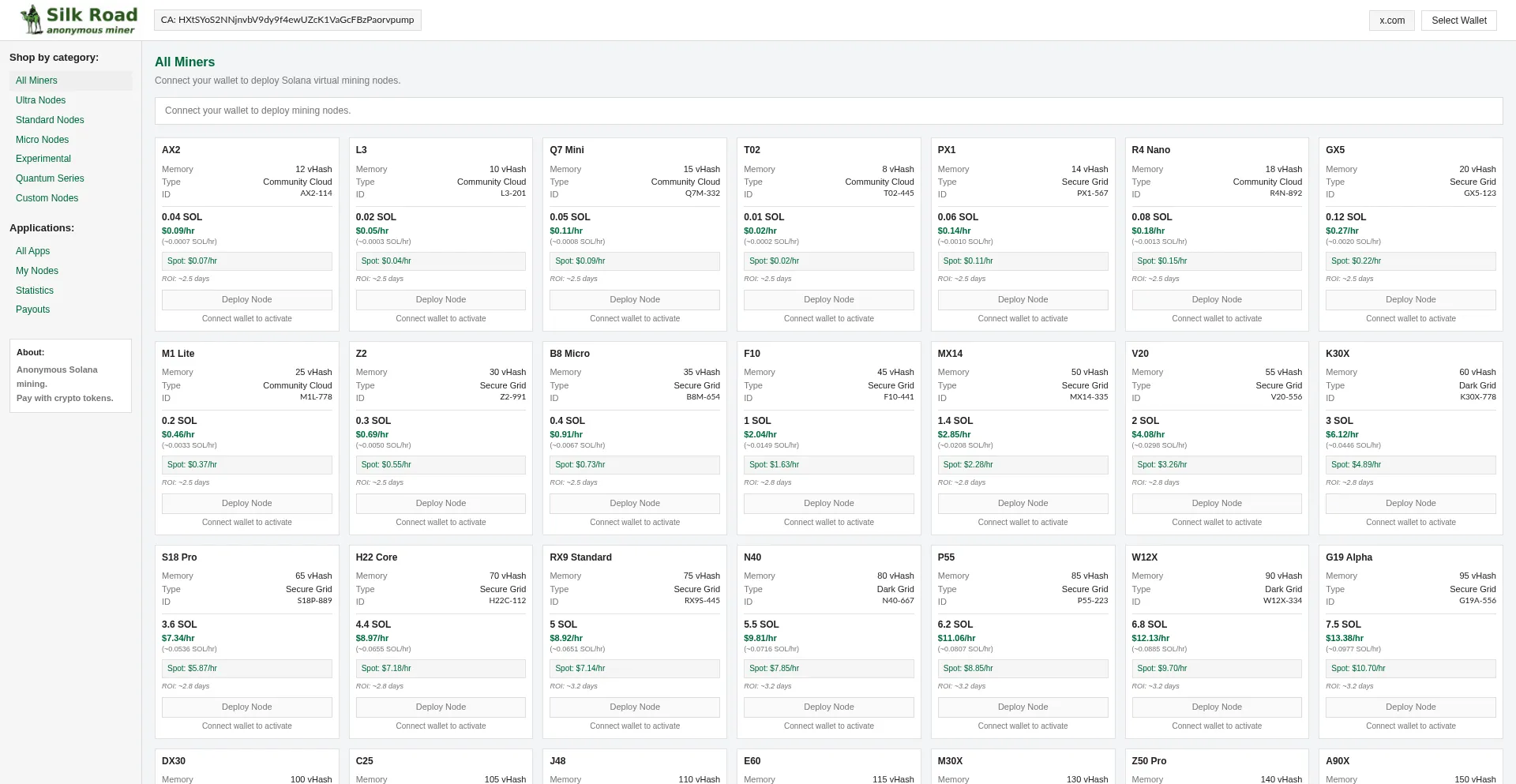Browse the Micro Nodes category
The width and height of the screenshot is (1516, 784).
pyautogui.click(x=42, y=140)
